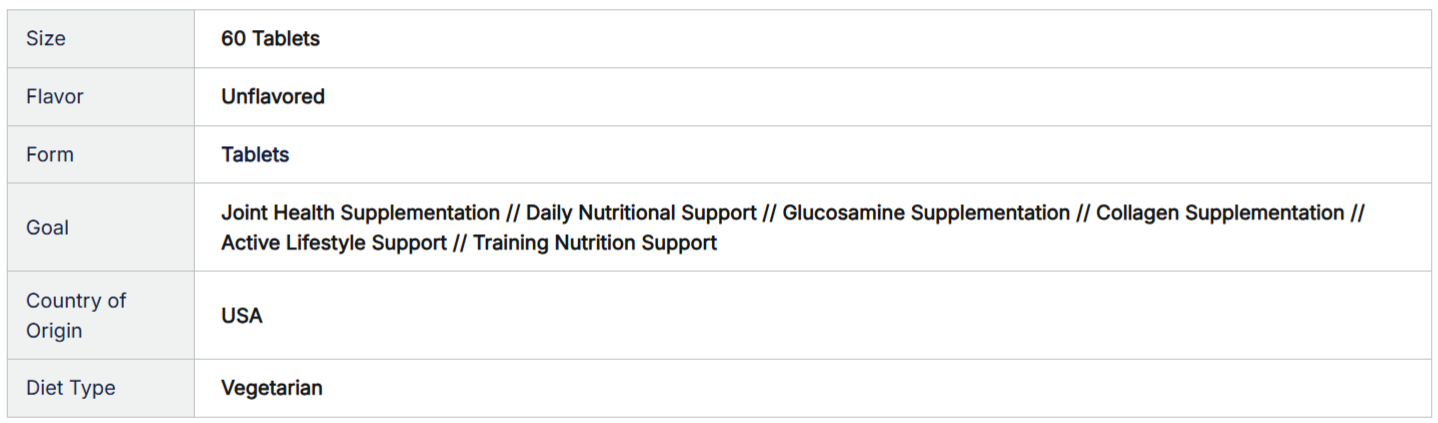The height and width of the screenshot is (423, 1438).
Task: Select the '60 Tablets' value cell
Action: click(270, 39)
